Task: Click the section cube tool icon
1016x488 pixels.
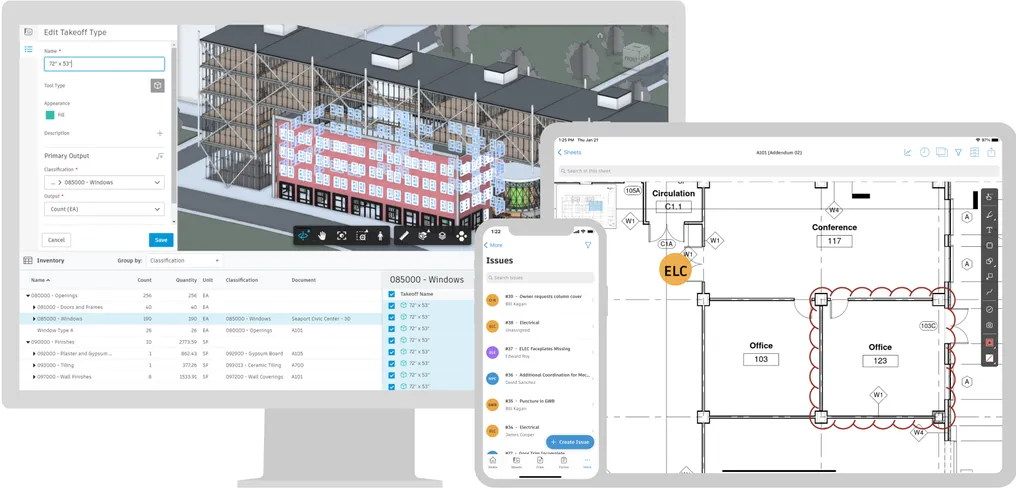Action: [423, 235]
